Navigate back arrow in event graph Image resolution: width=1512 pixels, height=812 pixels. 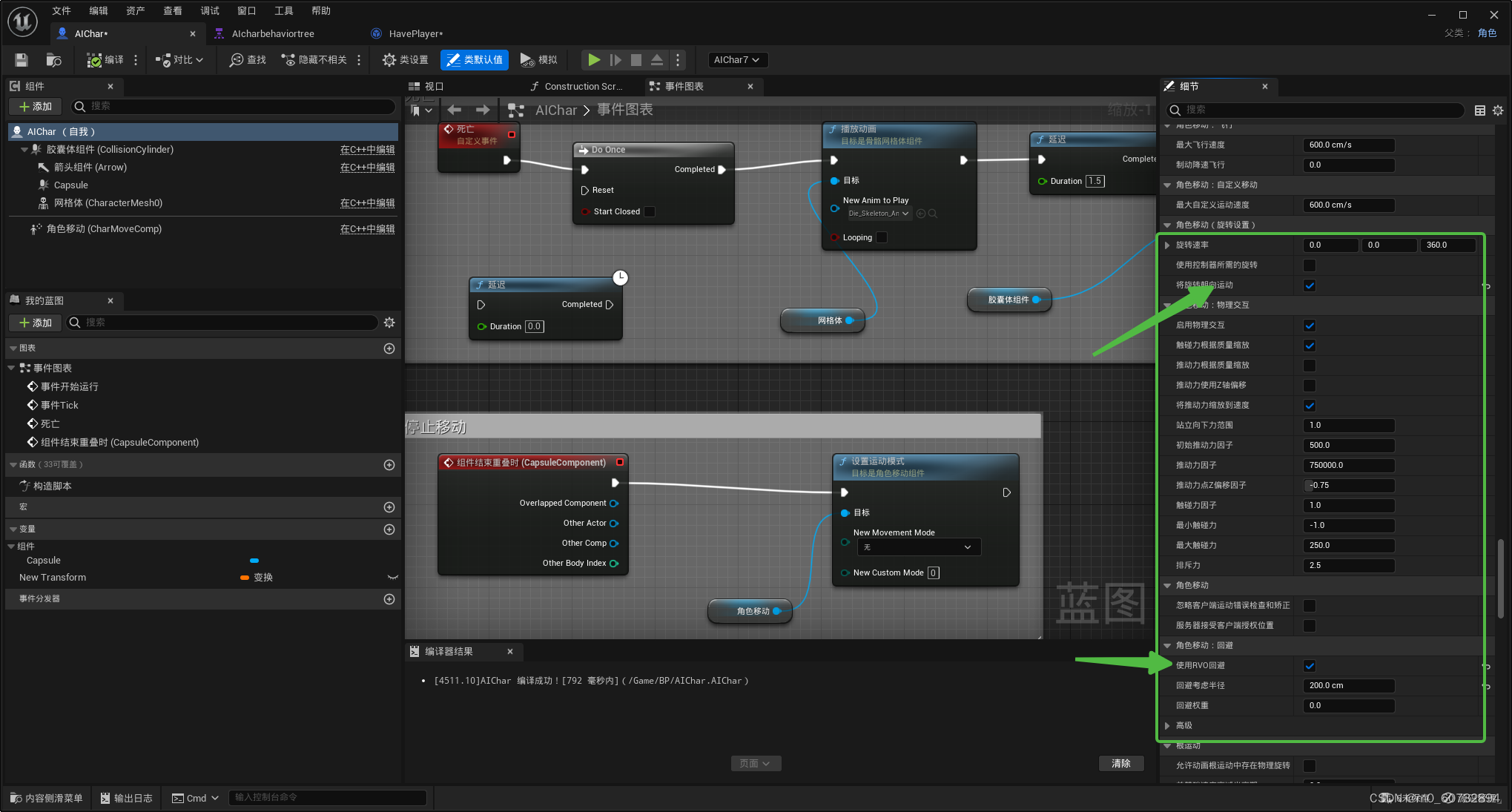click(x=455, y=110)
